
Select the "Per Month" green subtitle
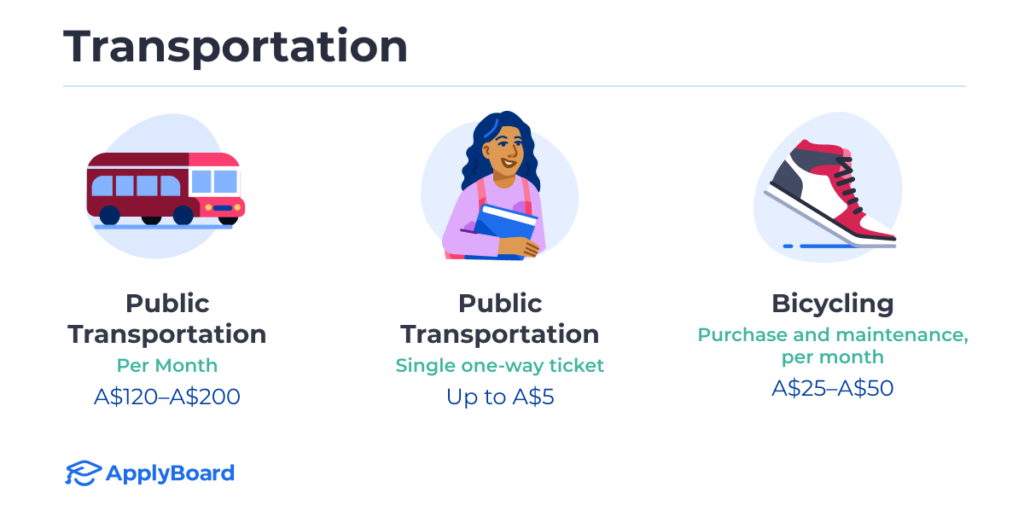coord(167,365)
